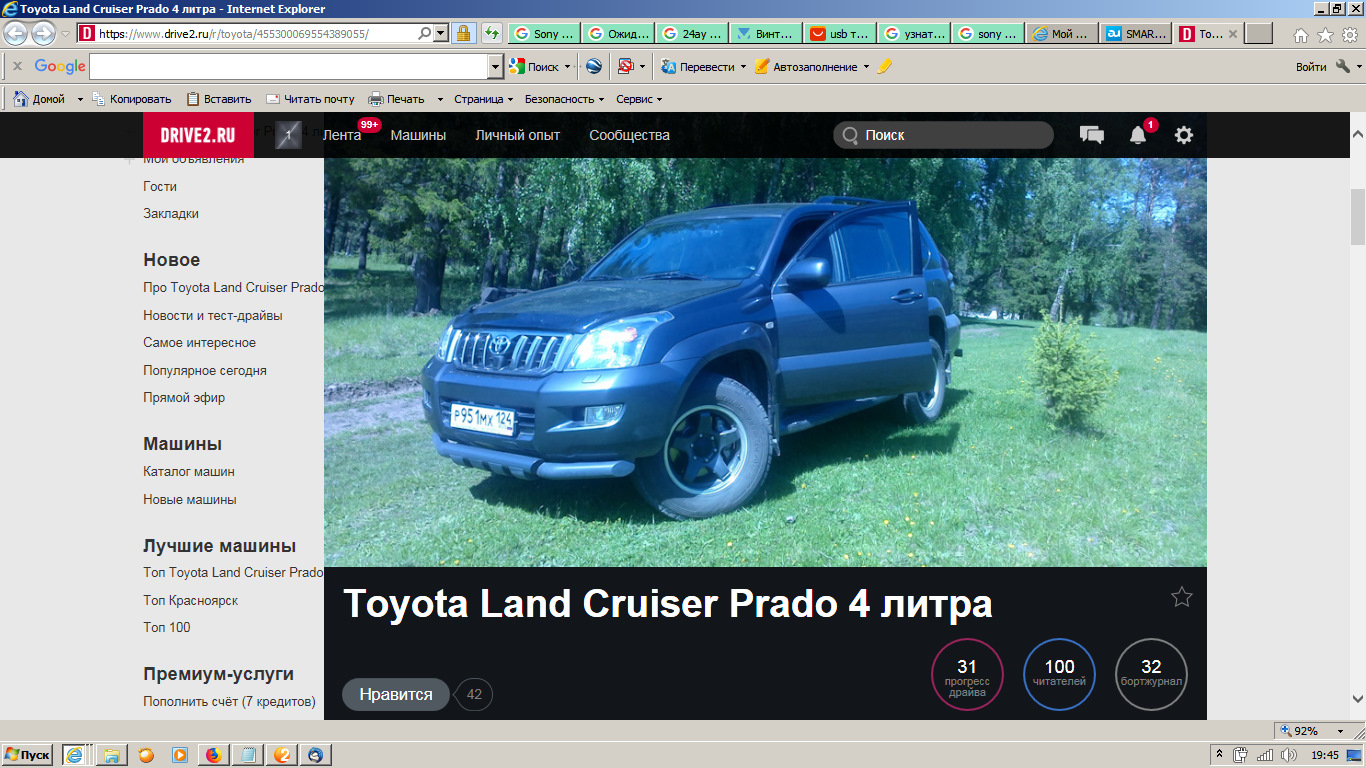Open DRIVE2 settings gear
This screenshot has height=768, width=1366.
coord(1183,134)
